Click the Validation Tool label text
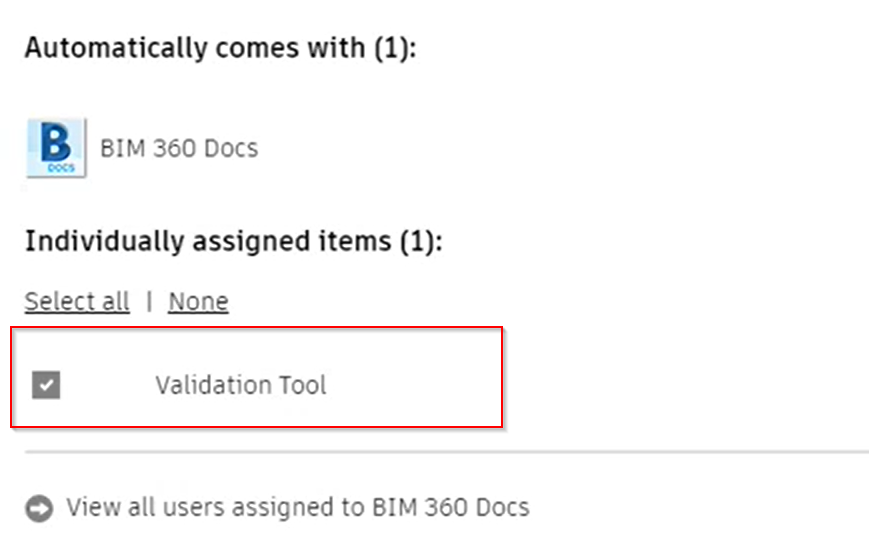 coord(241,384)
